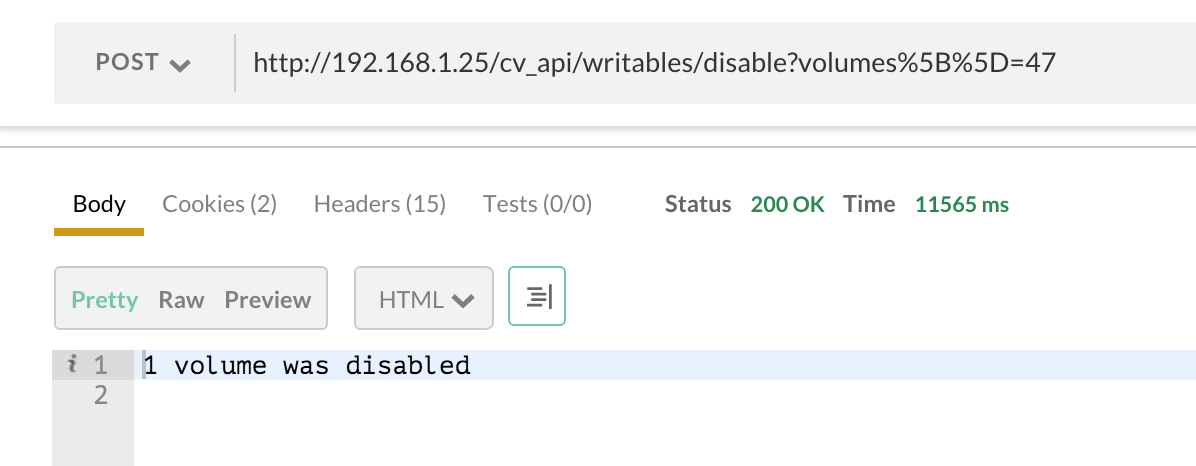The width and height of the screenshot is (1196, 466).
Task: Click the 11565 ms time value
Action: coord(961,205)
